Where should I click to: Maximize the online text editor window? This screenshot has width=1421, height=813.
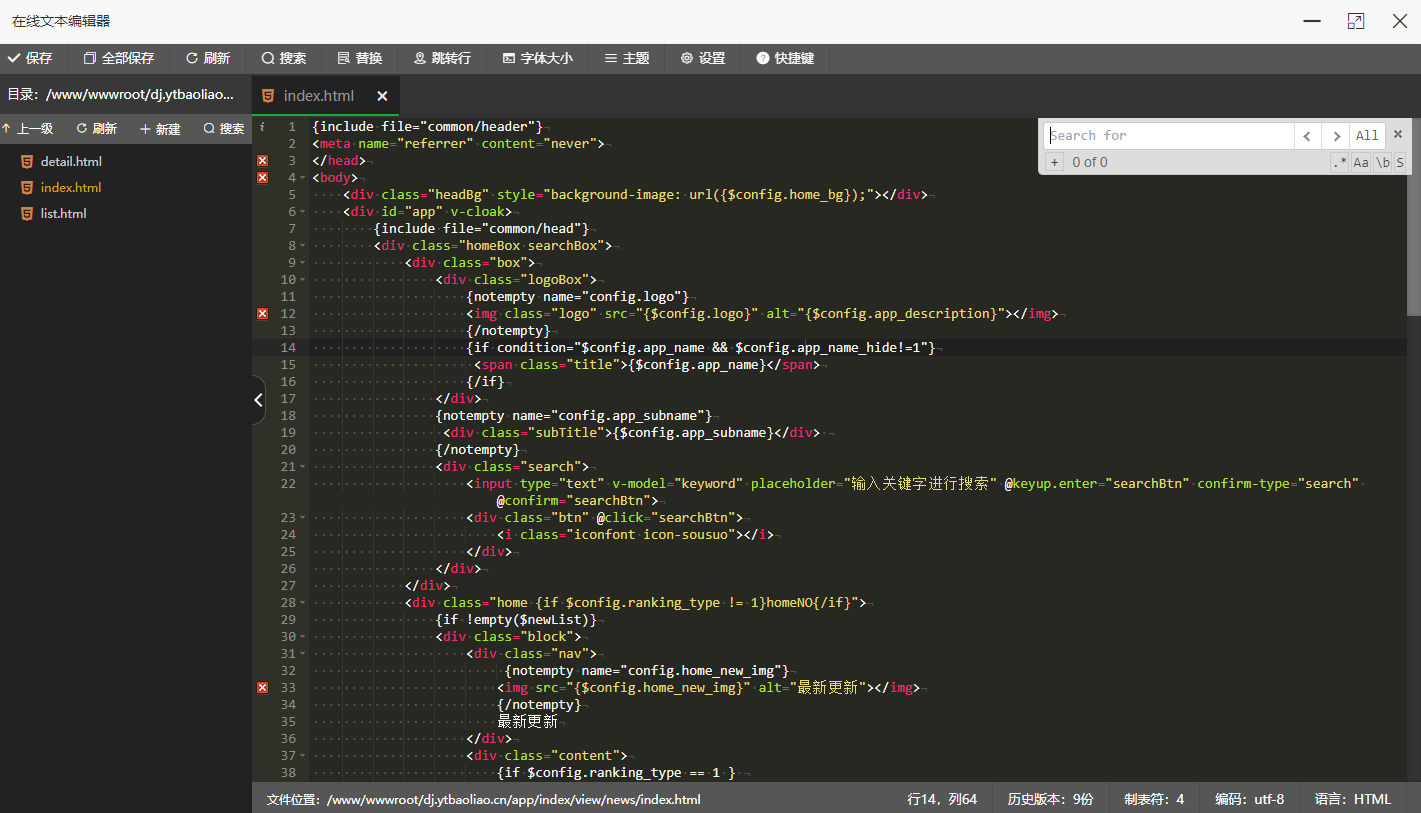(x=1355, y=21)
